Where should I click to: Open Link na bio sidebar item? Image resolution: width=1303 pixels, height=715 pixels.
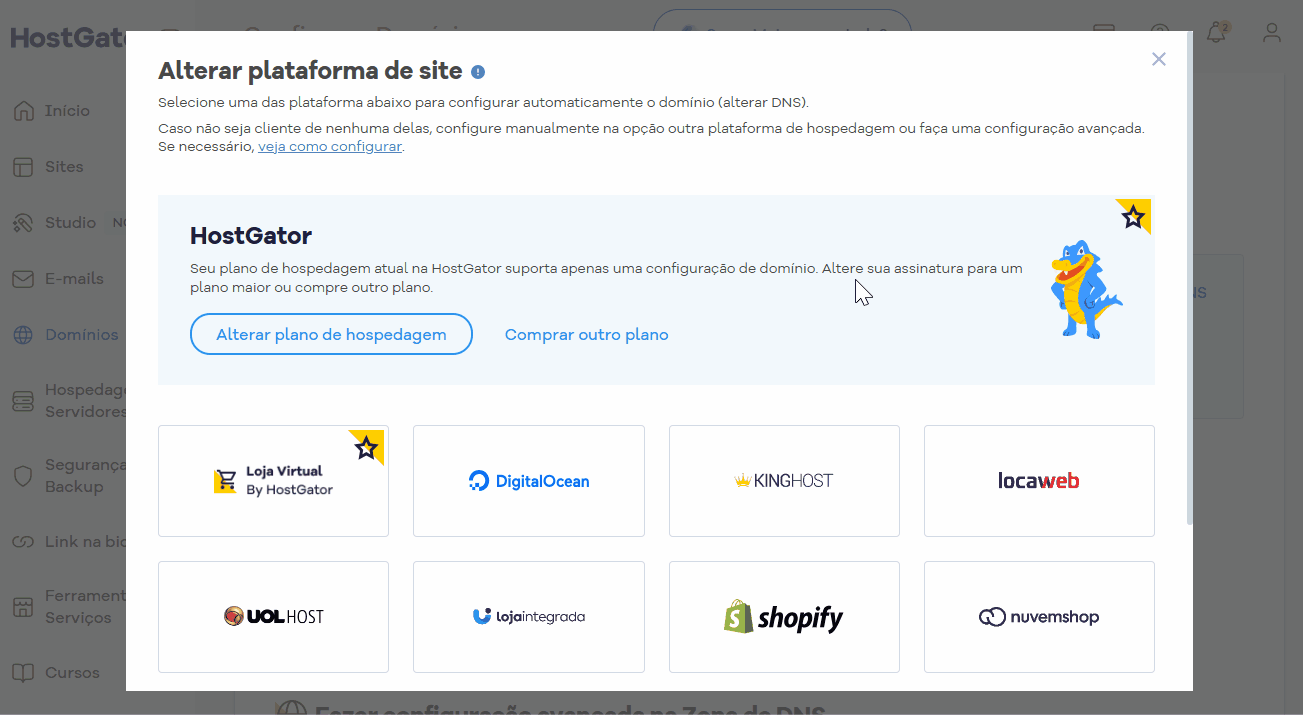click(x=69, y=542)
